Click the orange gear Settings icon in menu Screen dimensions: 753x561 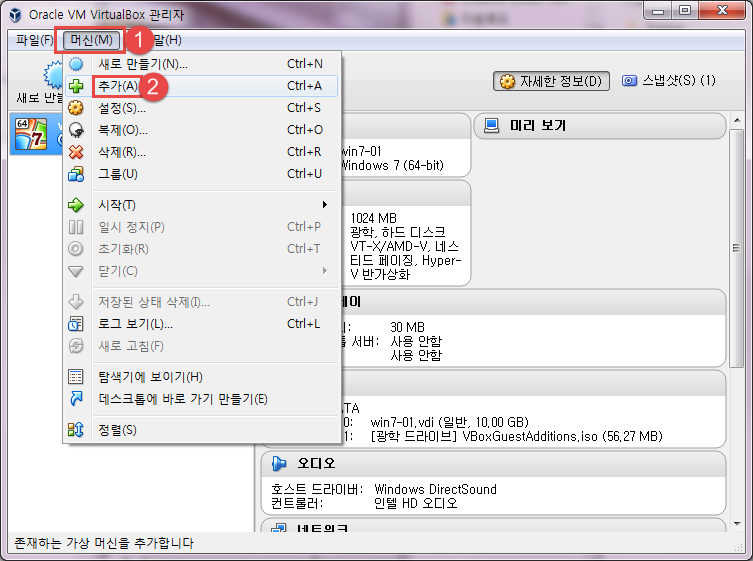click(76, 108)
